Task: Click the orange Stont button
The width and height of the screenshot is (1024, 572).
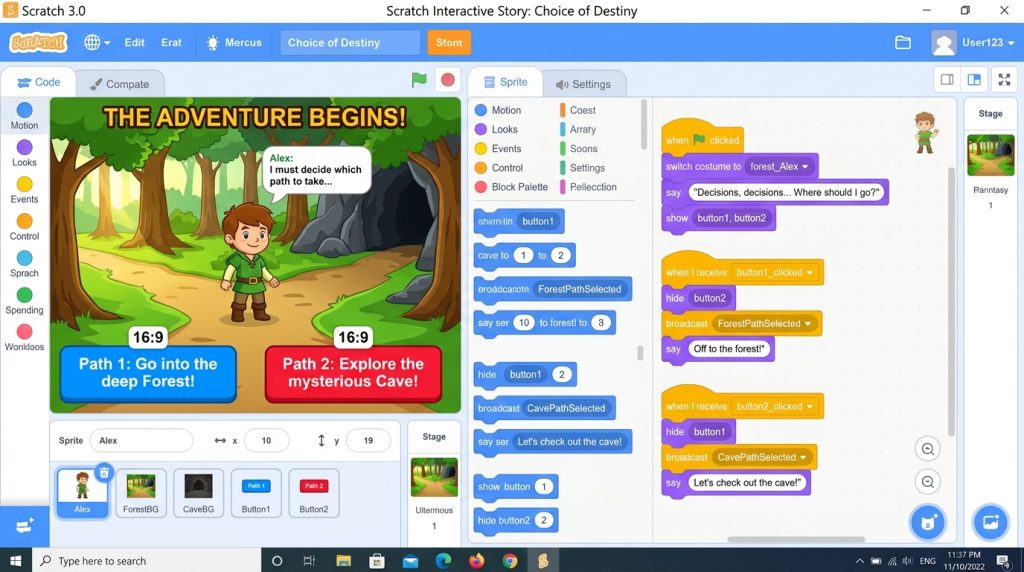Action: [x=449, y=42]
